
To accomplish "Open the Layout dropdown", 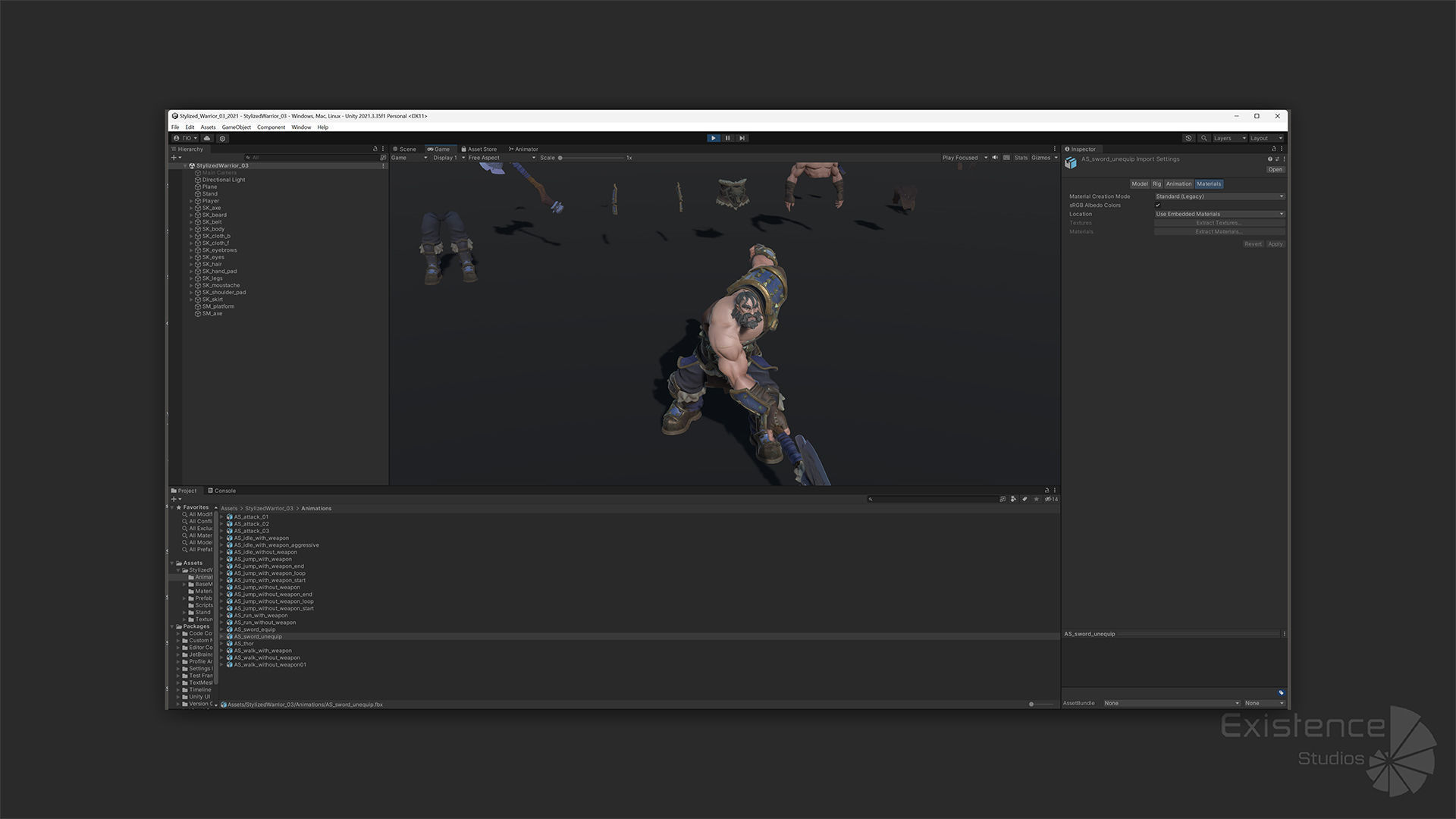I will tap(1266, 138).
